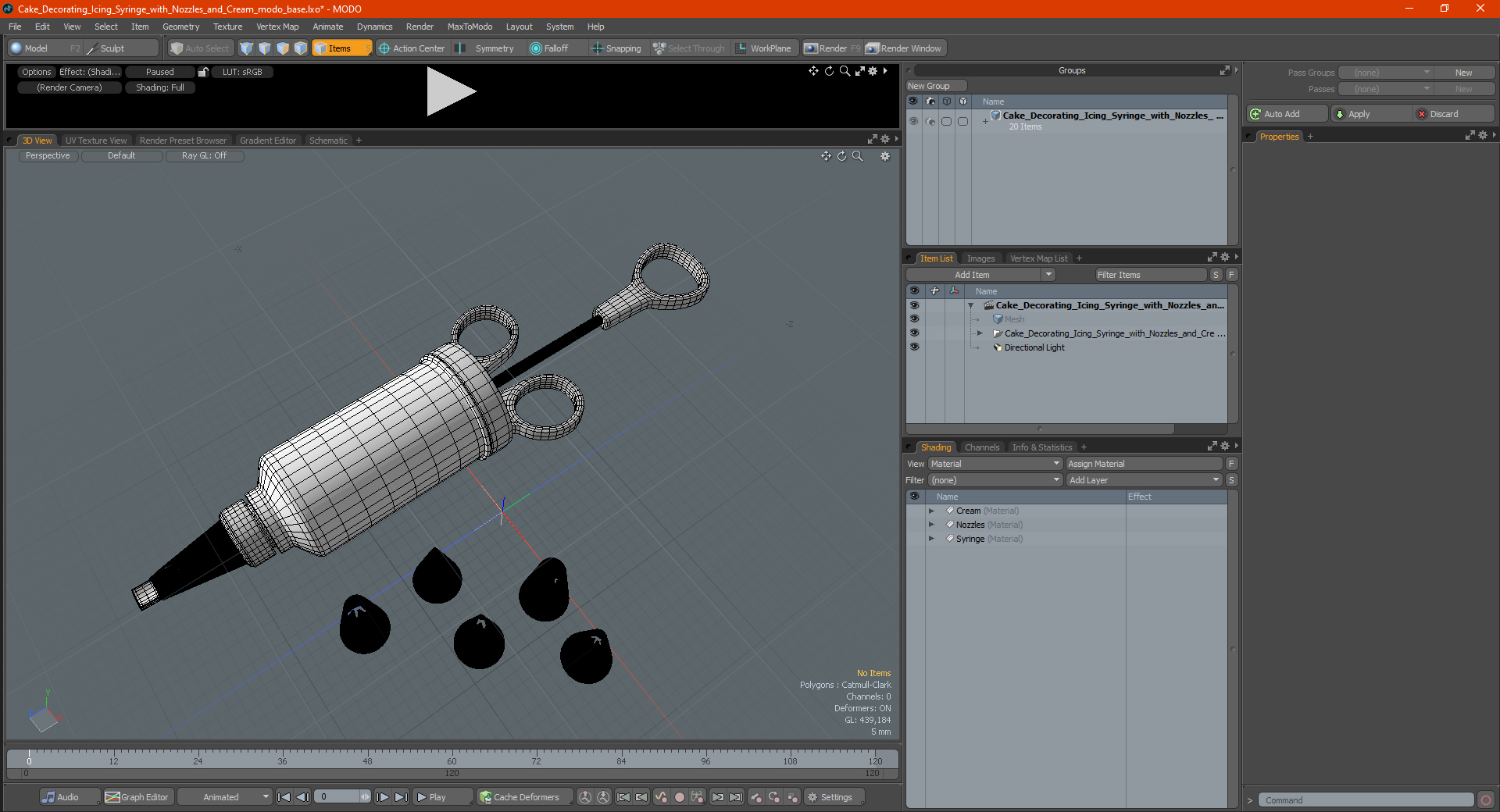Switch to Polygons selection mode icon
The width and height of the screenshot is (1500, 812).
tap(283, 48)
